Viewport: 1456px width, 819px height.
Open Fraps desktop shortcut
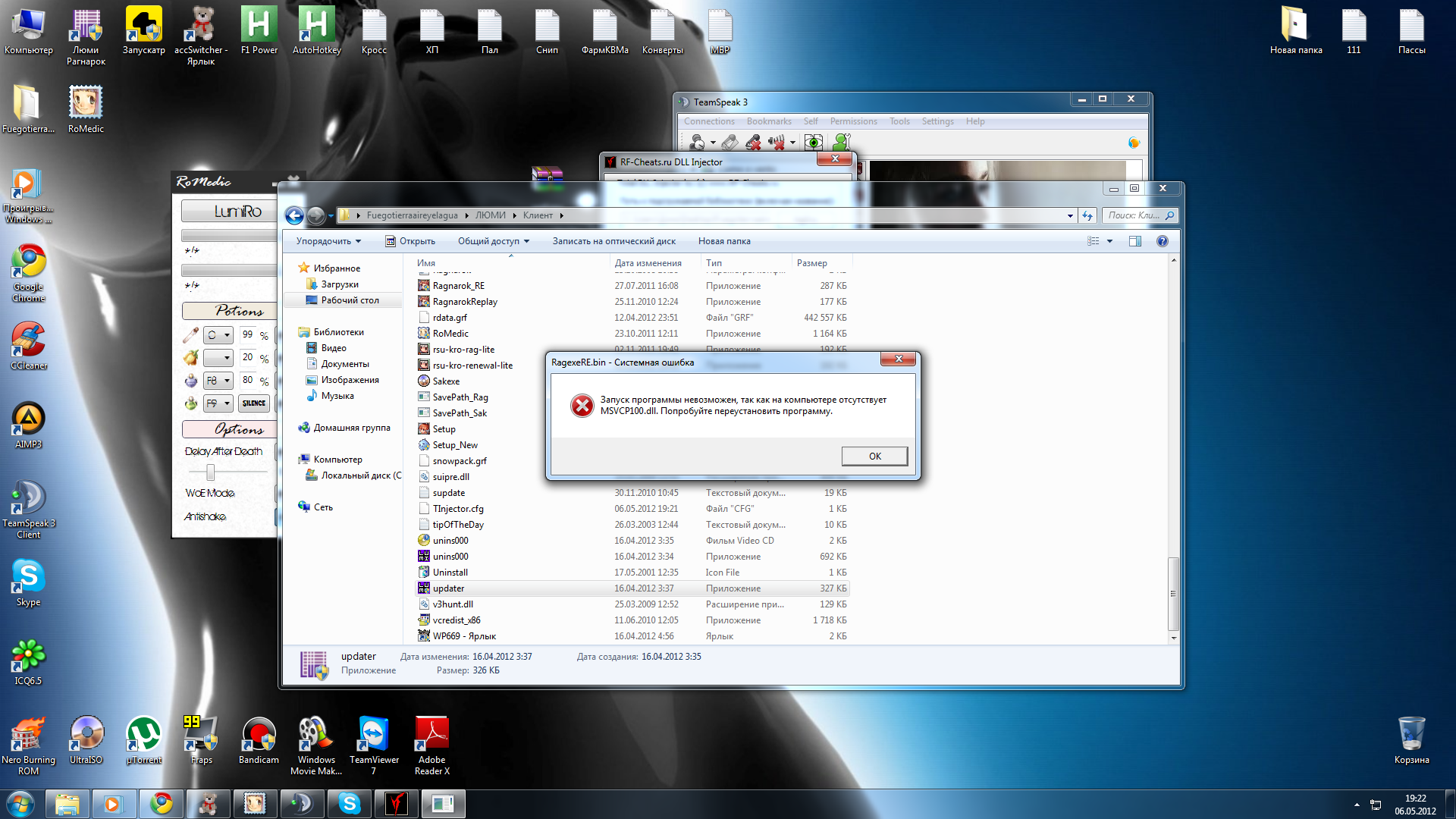201,740
